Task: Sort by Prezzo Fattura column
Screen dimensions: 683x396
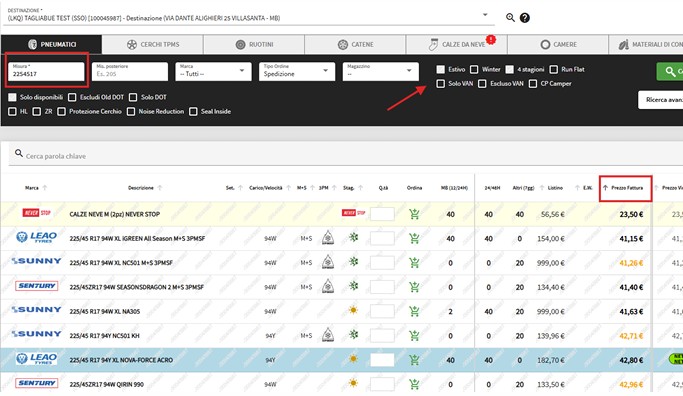Action: tap(626, 188)
